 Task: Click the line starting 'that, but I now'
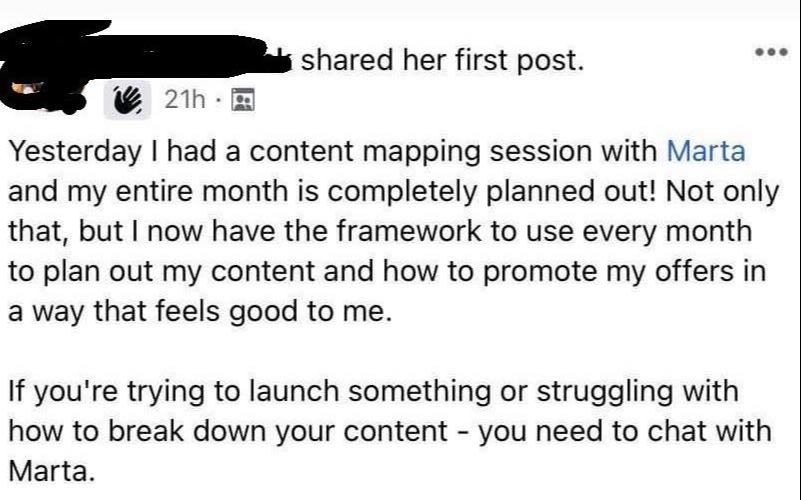pos(380,231)
